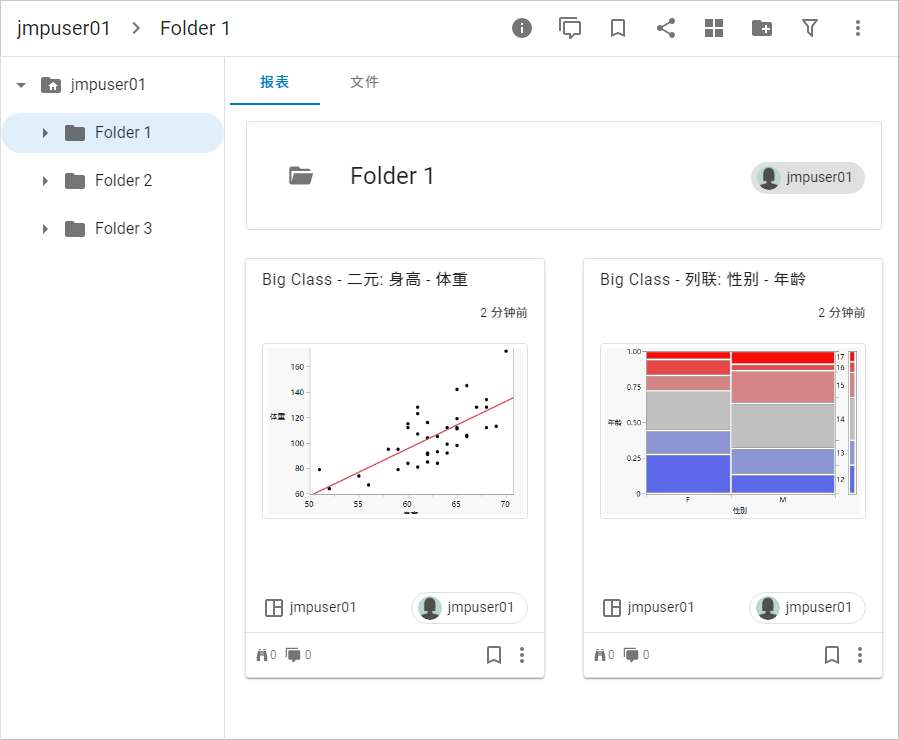This screenshot has height=740, width=899.
Task: Open the 身高 - 体重 scatterplot thumbnail
Action: 394,430
